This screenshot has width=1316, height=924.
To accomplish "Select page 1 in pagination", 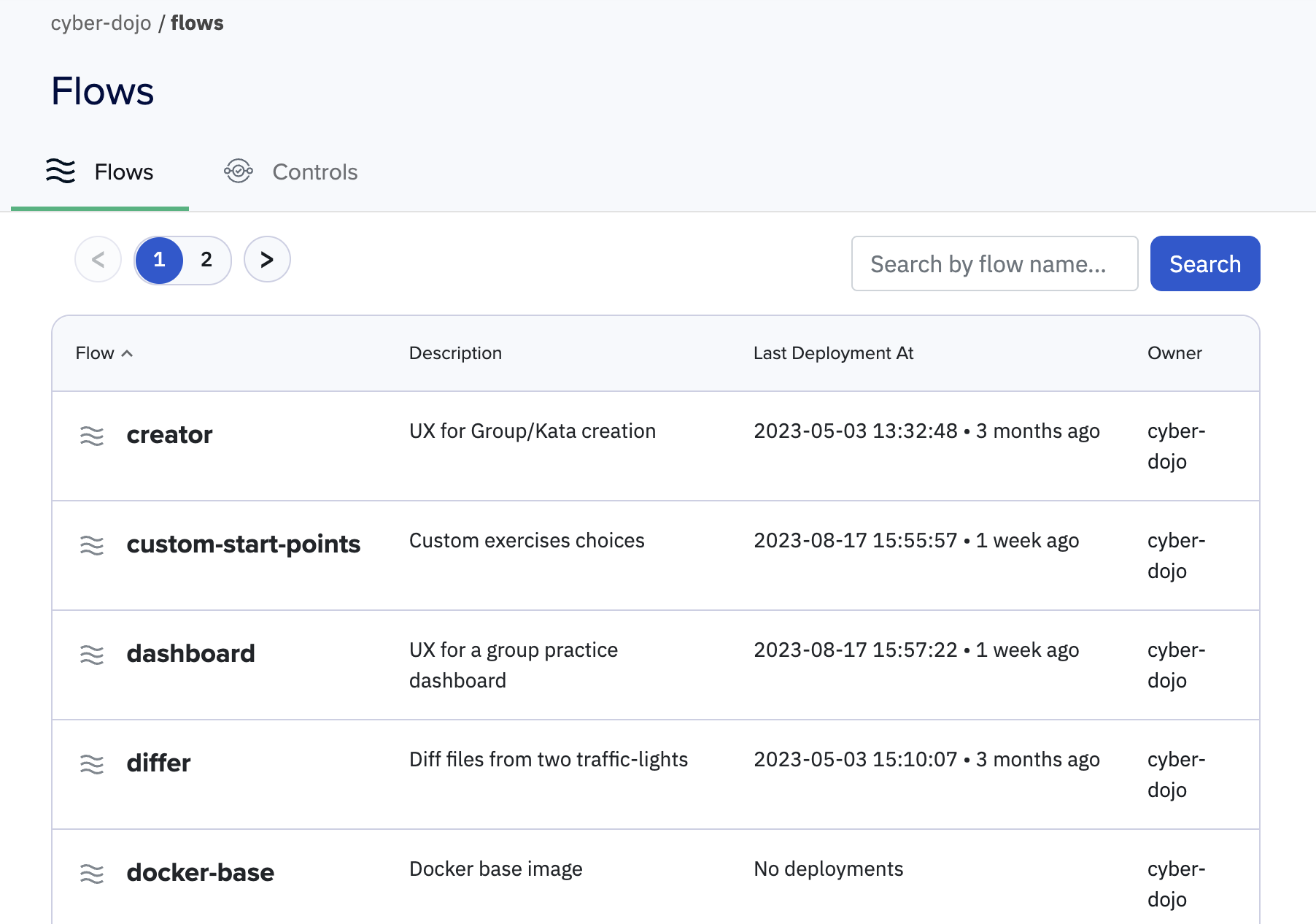I will coord(159,260).
